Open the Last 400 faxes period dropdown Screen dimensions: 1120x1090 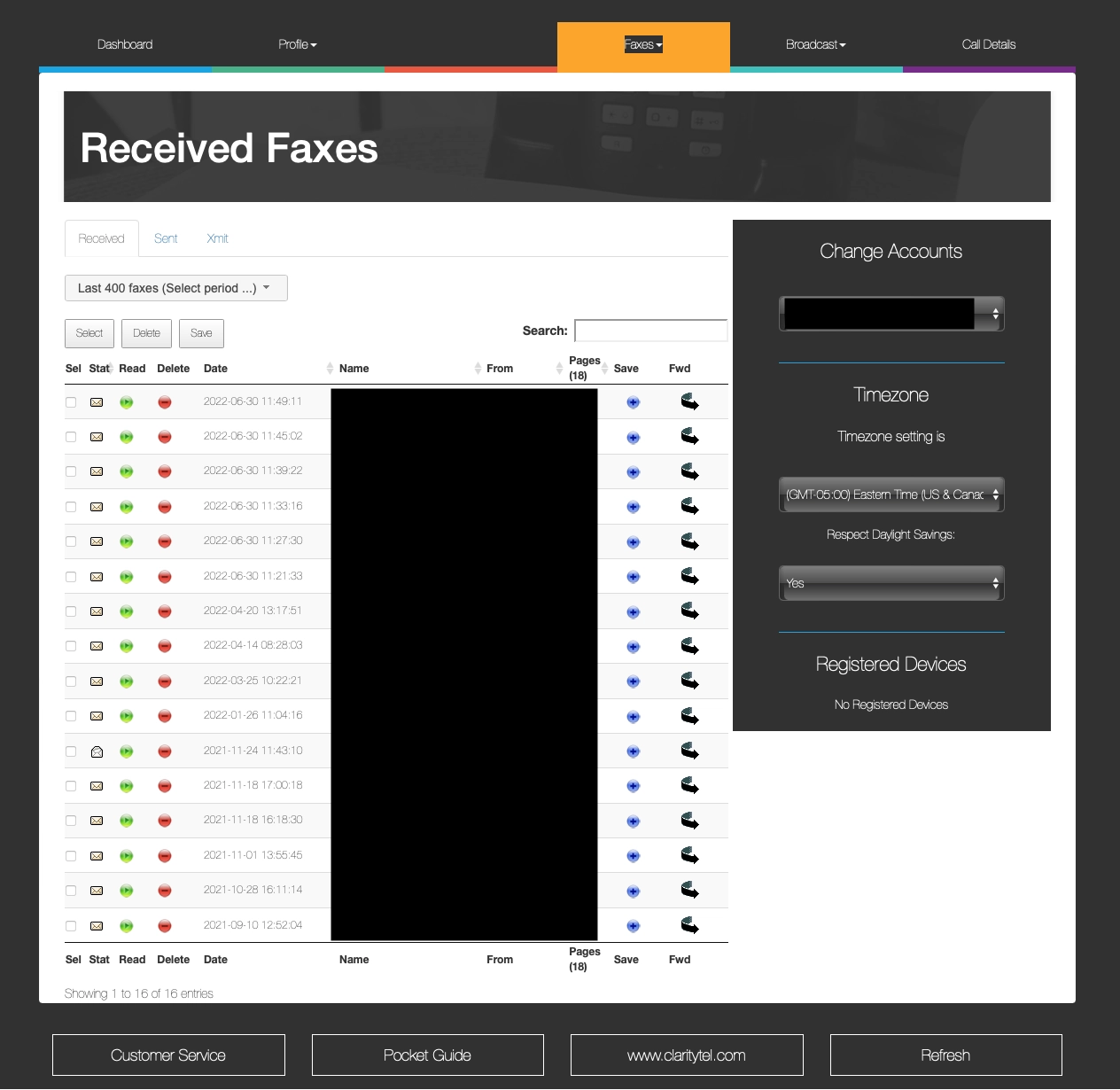pyautogui.click(x=176, y=288)
